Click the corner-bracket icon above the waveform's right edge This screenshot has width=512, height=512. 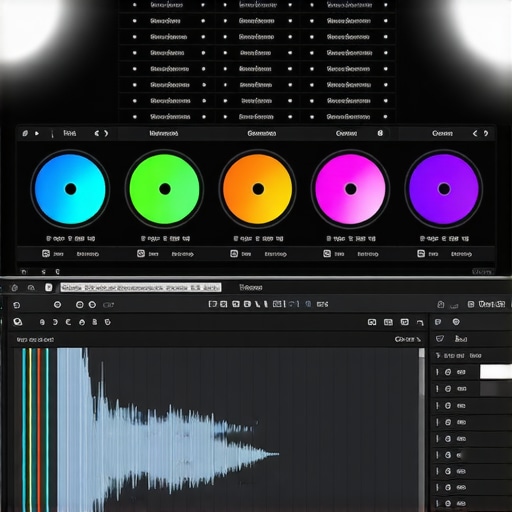420,322
